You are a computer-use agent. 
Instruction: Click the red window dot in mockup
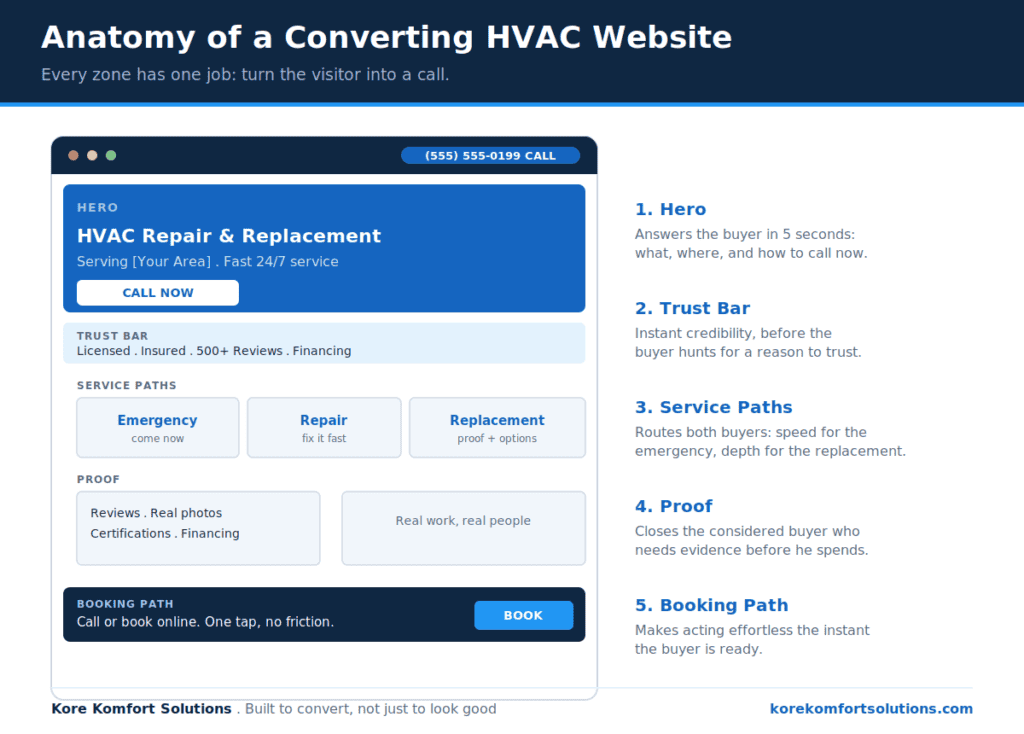(x=73, y=155)
